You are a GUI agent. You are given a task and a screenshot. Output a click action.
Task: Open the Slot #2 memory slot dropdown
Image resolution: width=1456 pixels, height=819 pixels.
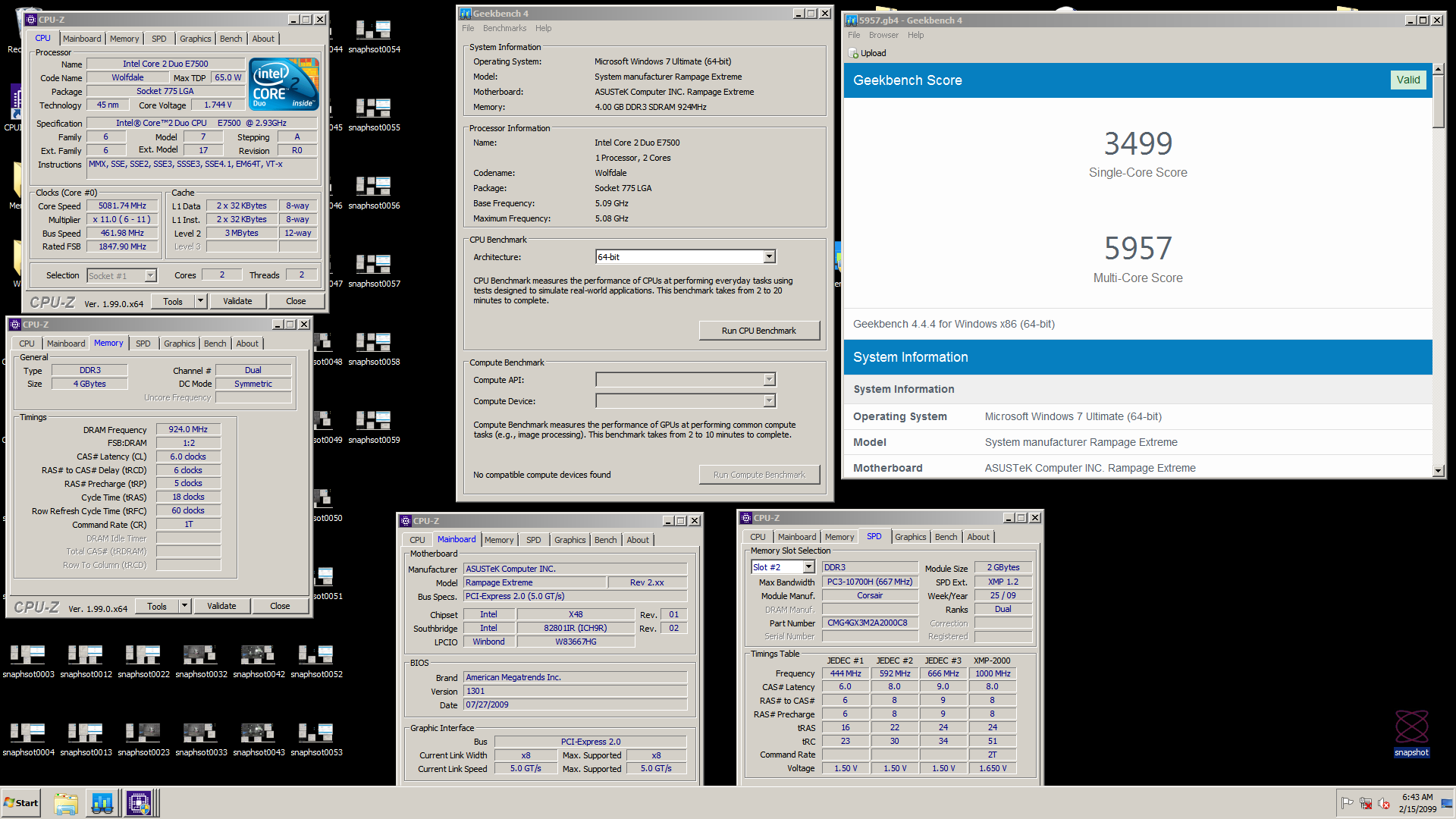pos(809,567)
